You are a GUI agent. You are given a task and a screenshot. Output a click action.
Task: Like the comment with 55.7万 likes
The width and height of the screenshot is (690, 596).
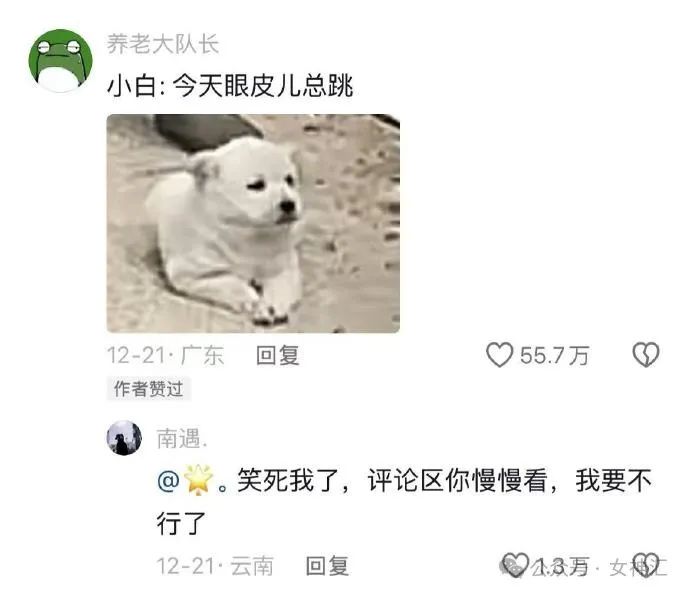pos(499,355)
